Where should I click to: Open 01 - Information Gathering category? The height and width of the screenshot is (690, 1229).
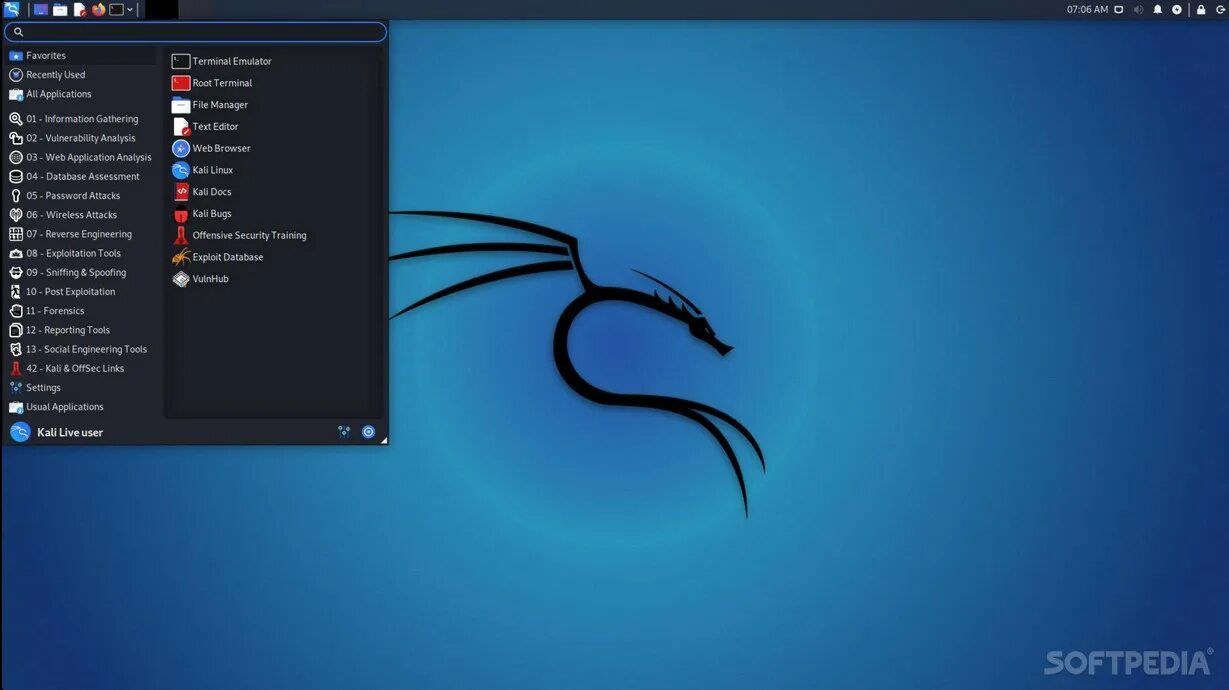(x=82, y=119)
